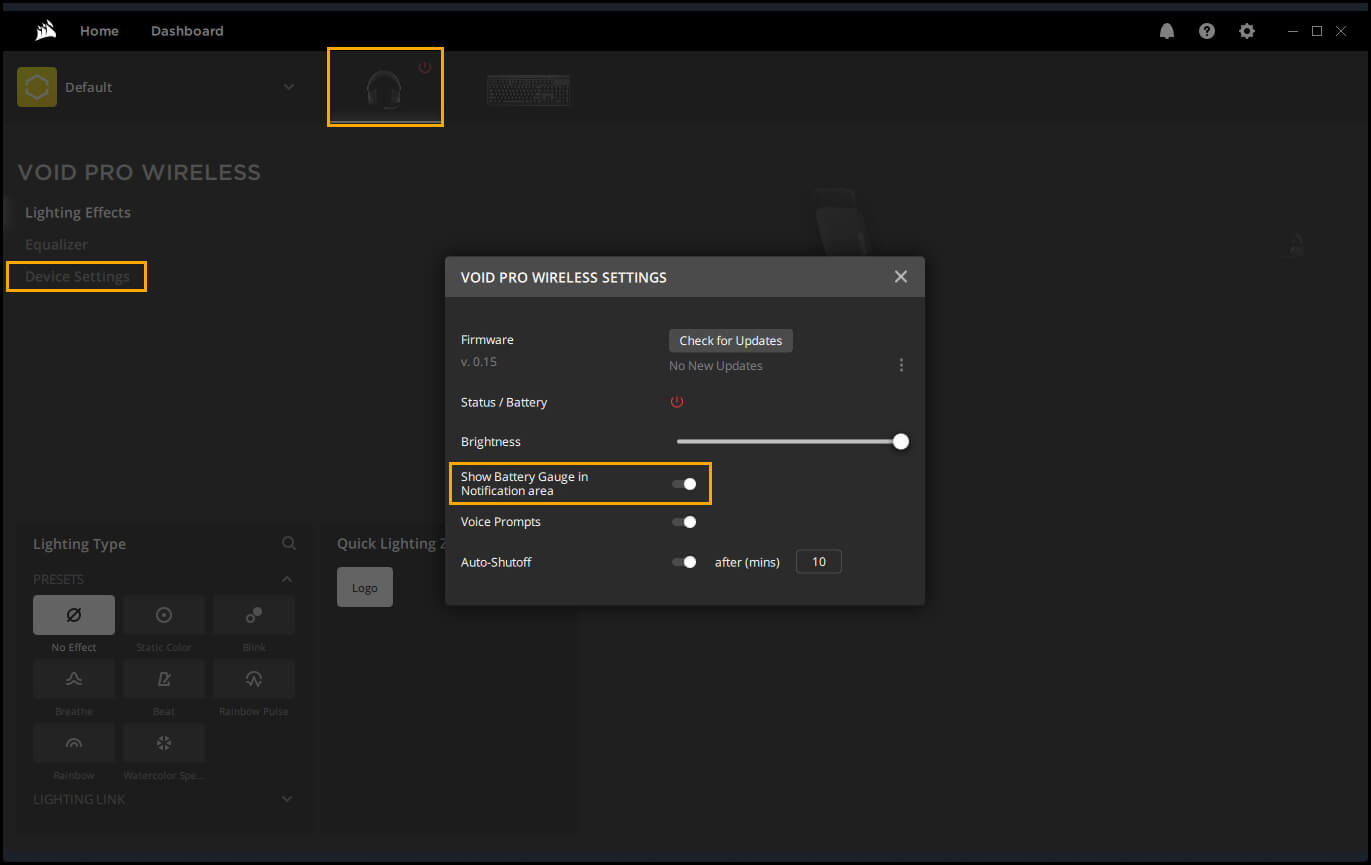
Task: Open Lighting Effects section
Action: click(x=78, y=212)
